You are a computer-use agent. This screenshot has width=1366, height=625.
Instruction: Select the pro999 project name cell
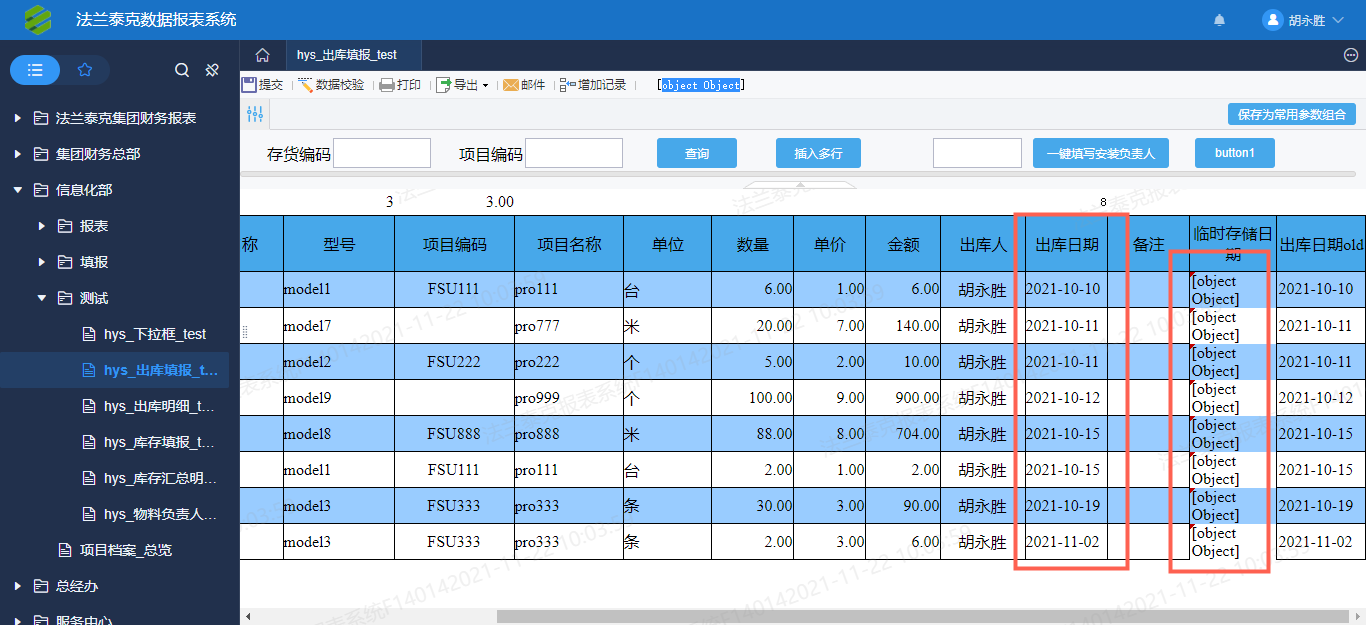pos(569,398)
